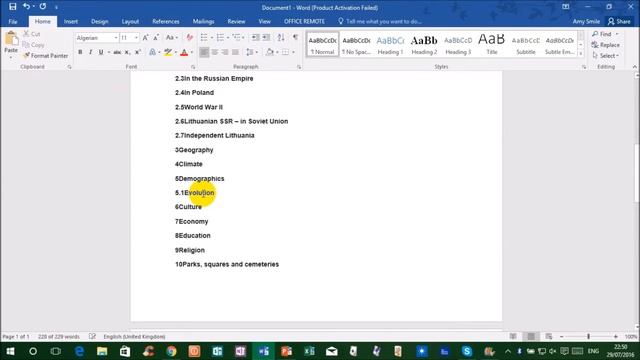Click the Find button
The width and height of the screenshot is (640, 360).
pyautogui.click(x=605, y=34)
